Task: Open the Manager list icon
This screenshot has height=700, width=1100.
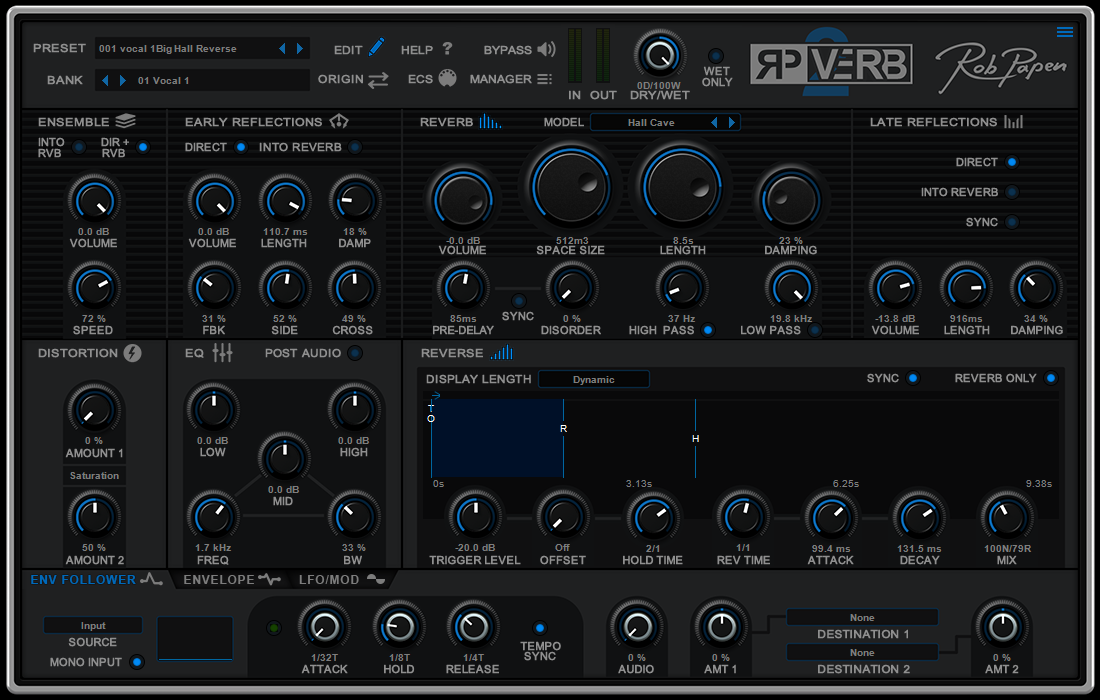Action: click(x=545, y=79)
